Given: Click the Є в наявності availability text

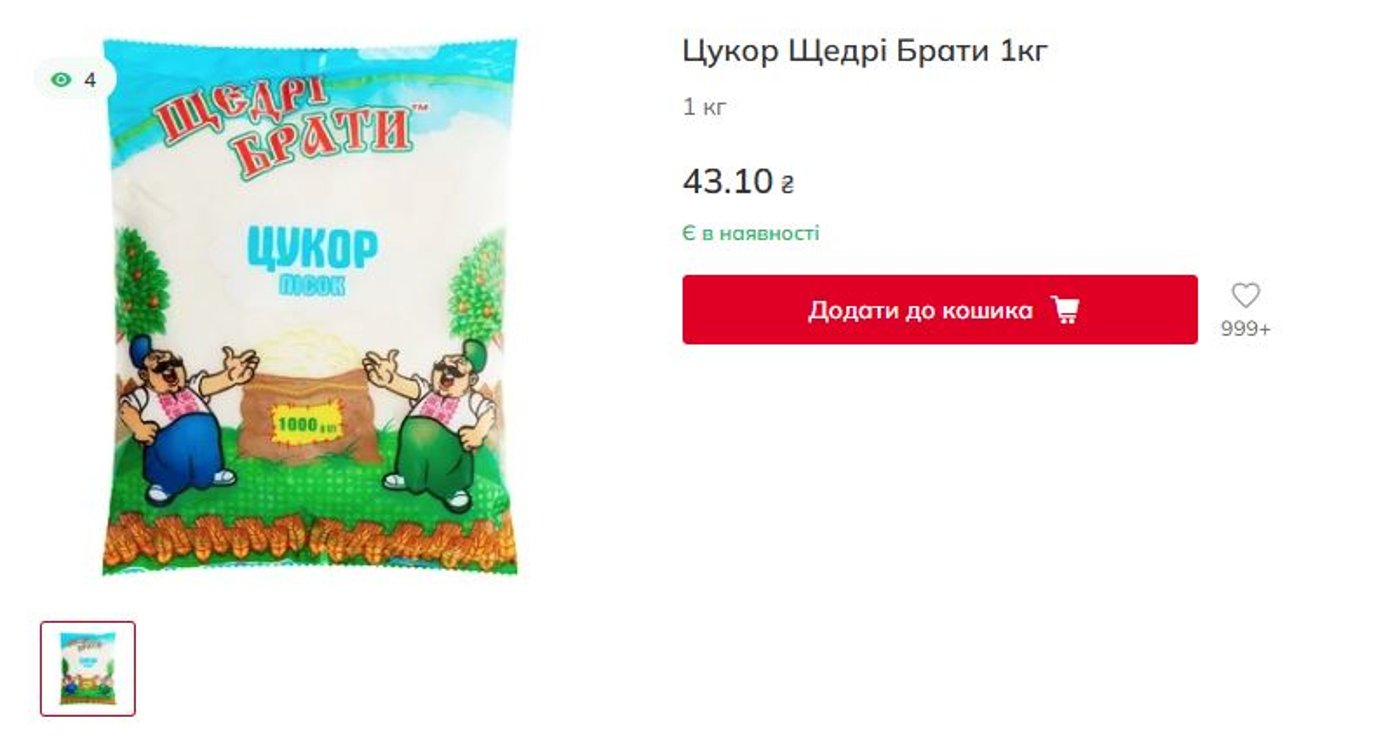Looking at the screenshot, I should (x=751, y=233).
